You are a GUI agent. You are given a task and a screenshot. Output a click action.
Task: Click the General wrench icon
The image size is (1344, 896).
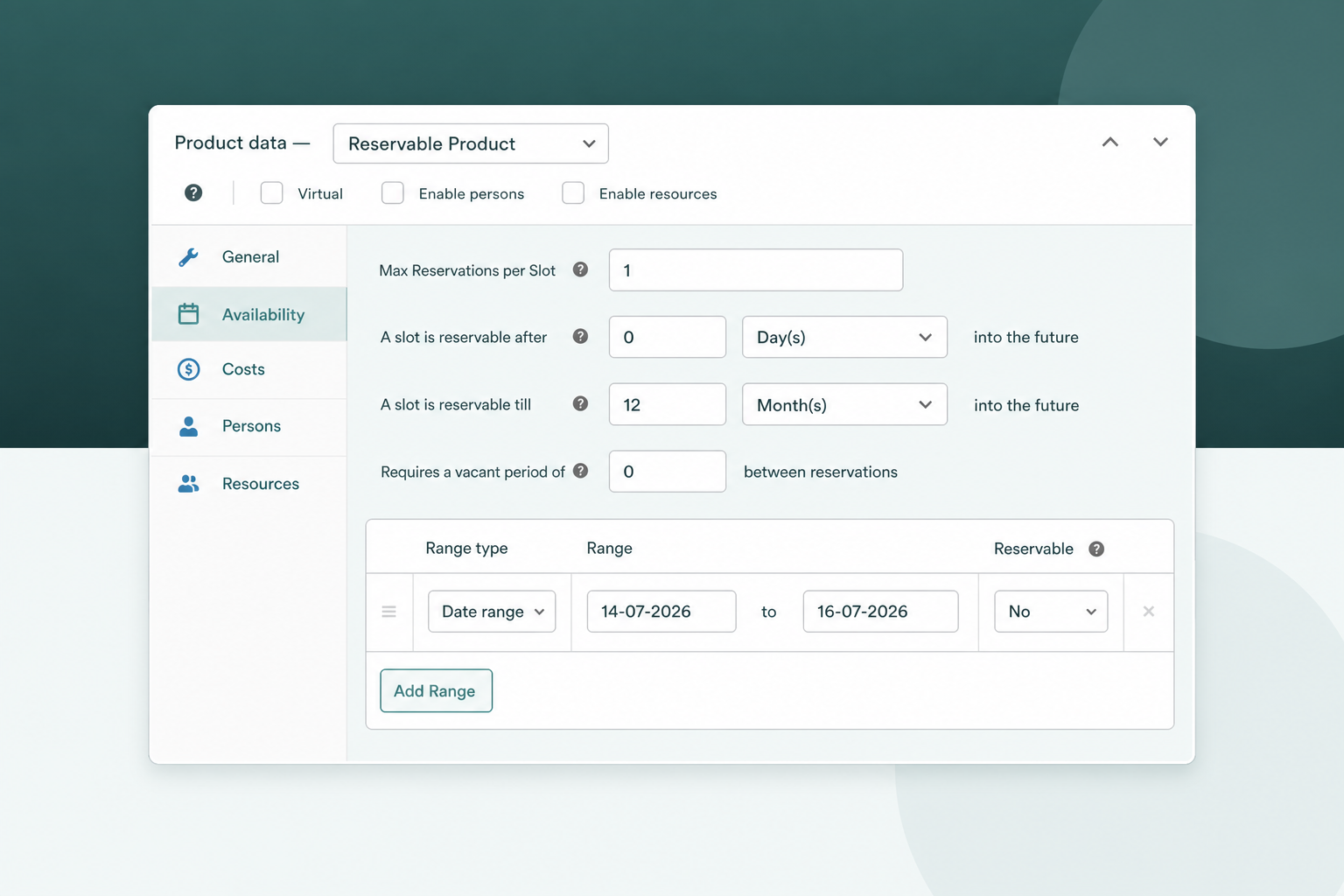coord(188,257)
